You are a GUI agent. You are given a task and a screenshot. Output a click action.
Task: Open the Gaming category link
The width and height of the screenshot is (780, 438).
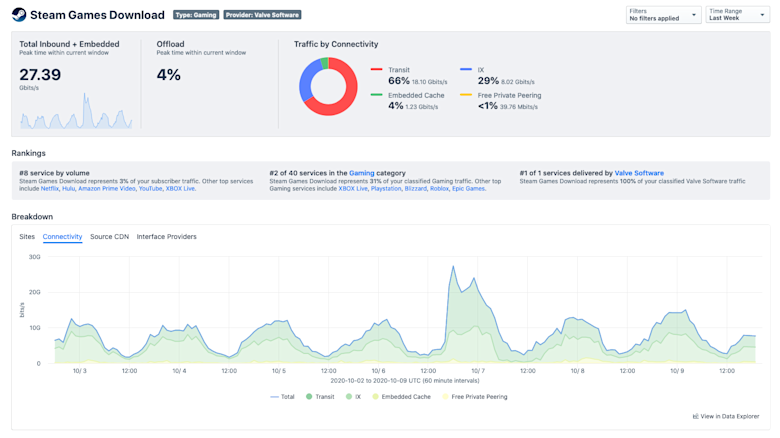pyautogui.click(x=362, y=173)
